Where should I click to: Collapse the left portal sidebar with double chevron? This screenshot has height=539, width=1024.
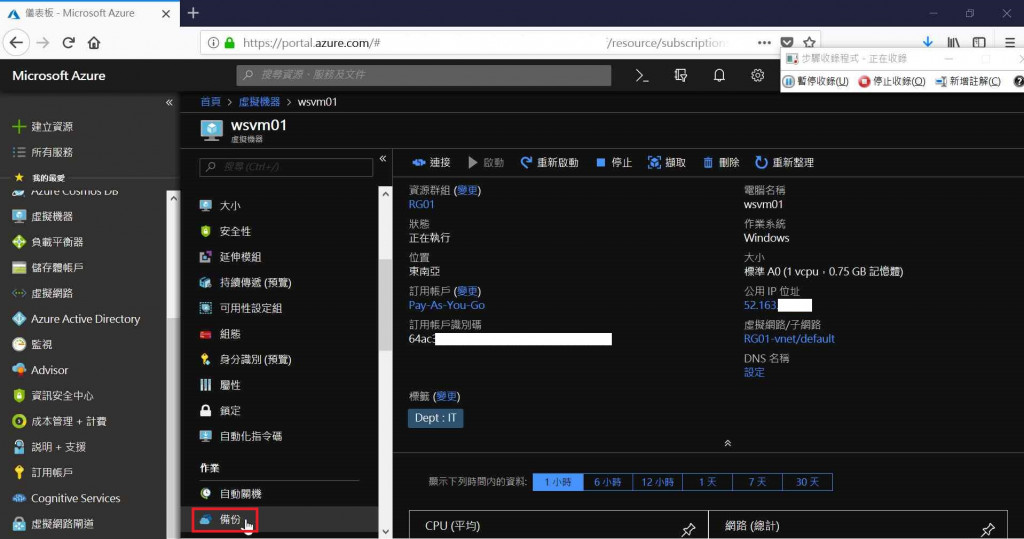169,103
